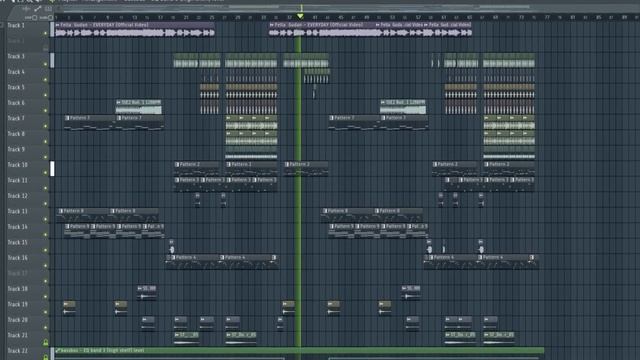The image size is (640, 360).
Task: Open clip menu of leftmost Pattern 3 clip
Action: [177, 180]
